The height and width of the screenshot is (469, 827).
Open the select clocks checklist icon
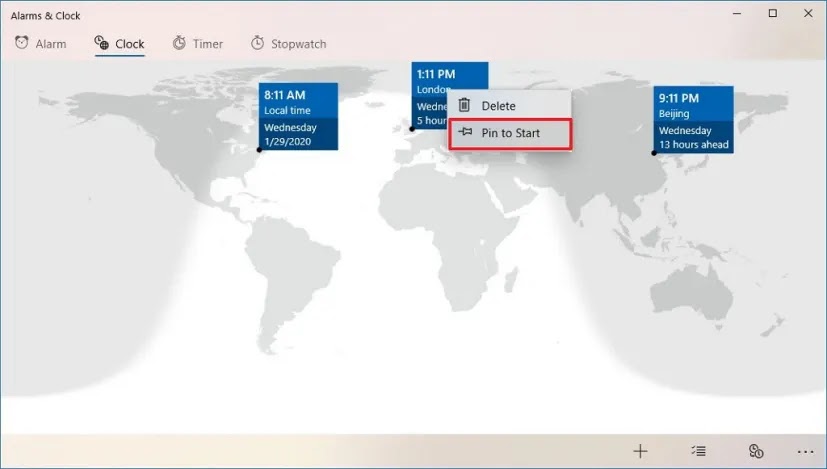tap(699, 451)
